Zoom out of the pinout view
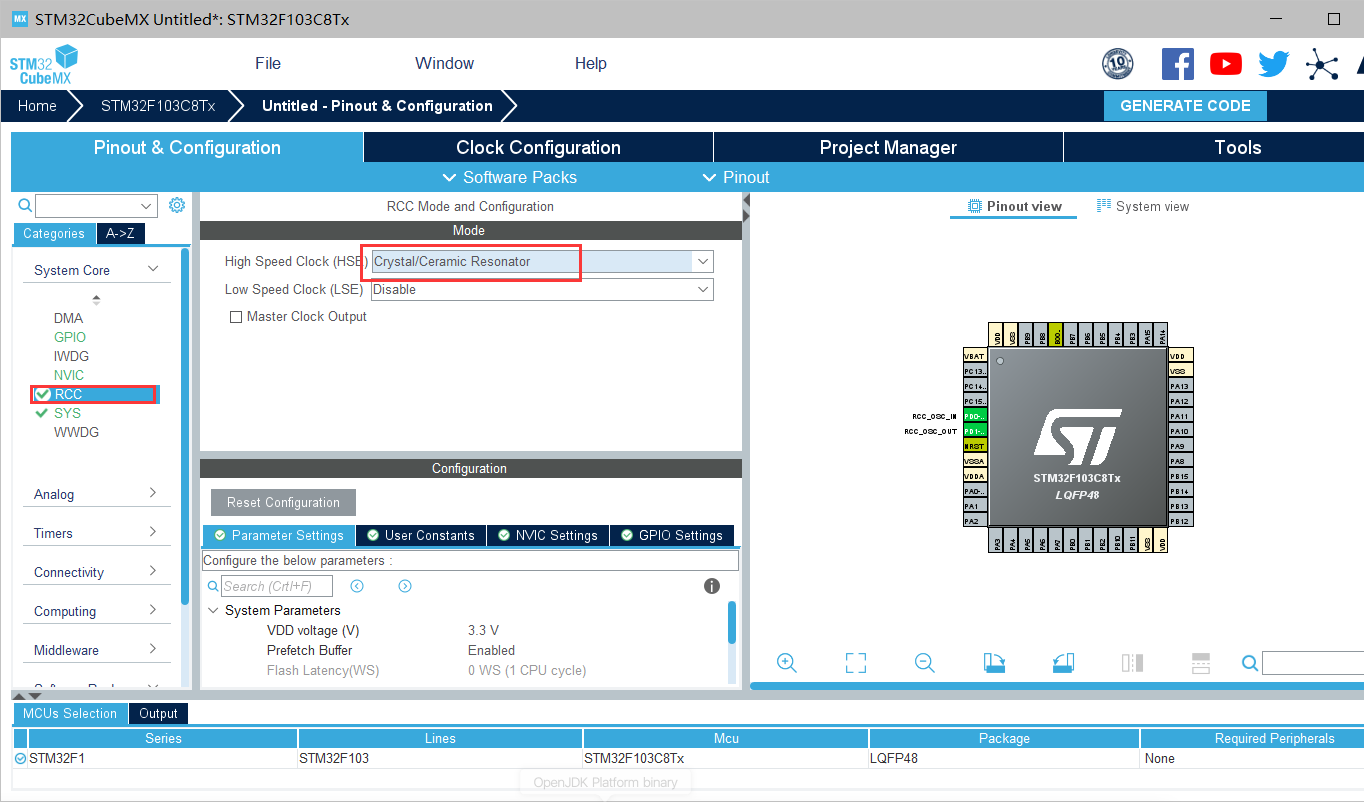The width and height of the screenshot is (1364, 802). click(x=923, y=663)
